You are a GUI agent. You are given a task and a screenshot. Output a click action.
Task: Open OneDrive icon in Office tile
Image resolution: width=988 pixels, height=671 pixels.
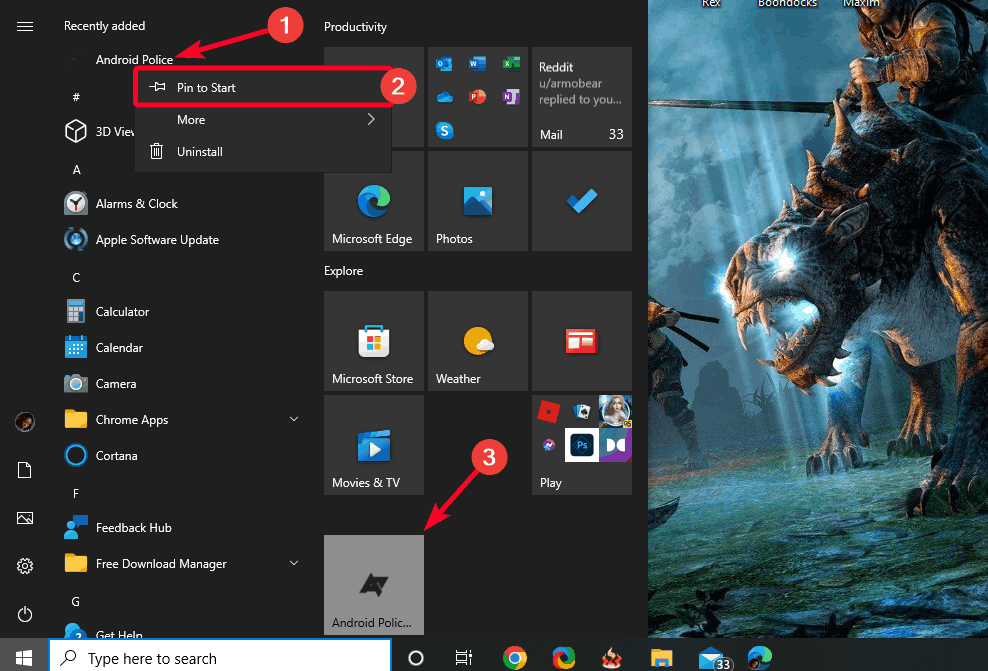pos(445,97)
